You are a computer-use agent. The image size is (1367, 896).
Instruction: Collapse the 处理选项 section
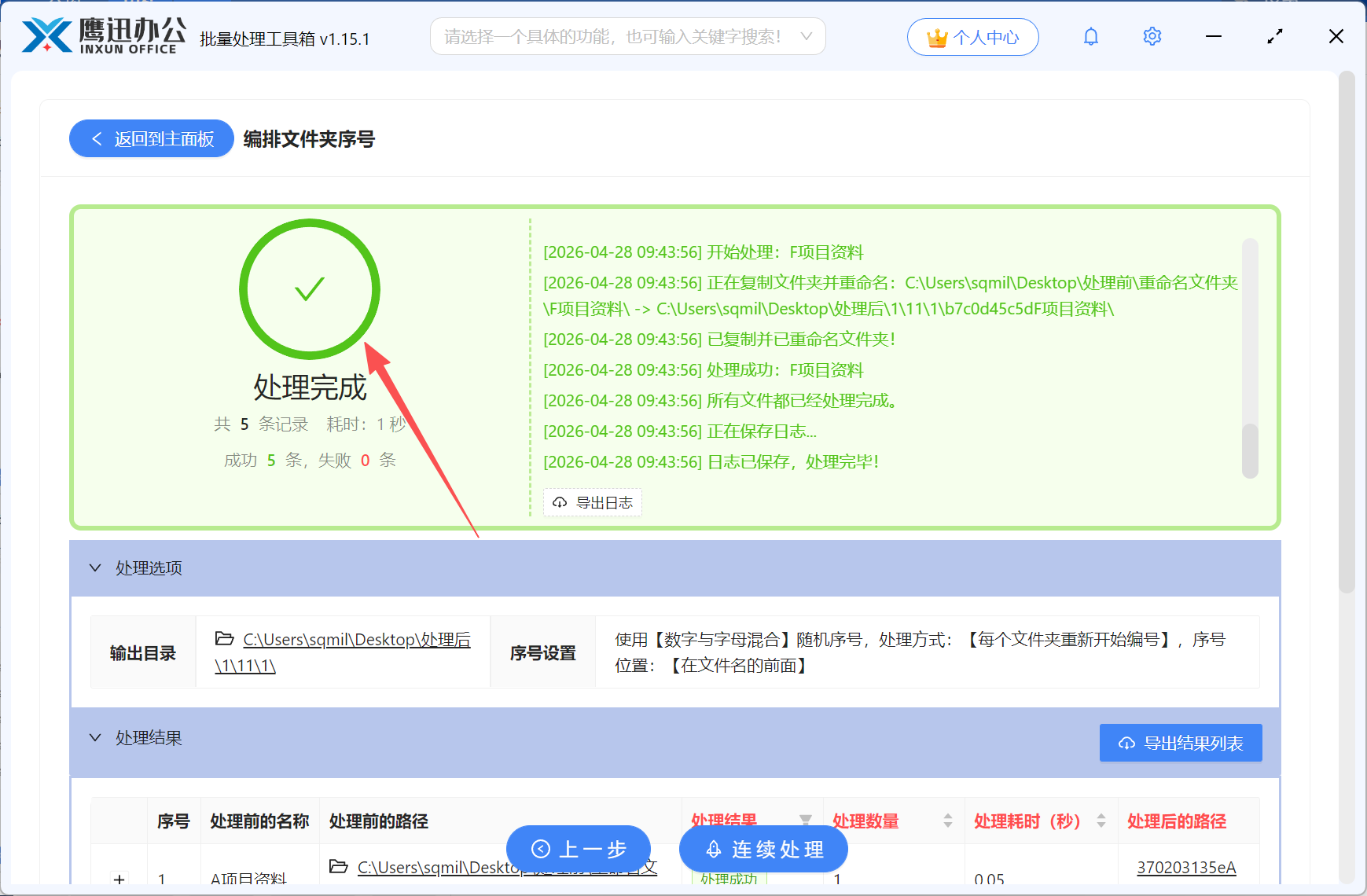95,567
